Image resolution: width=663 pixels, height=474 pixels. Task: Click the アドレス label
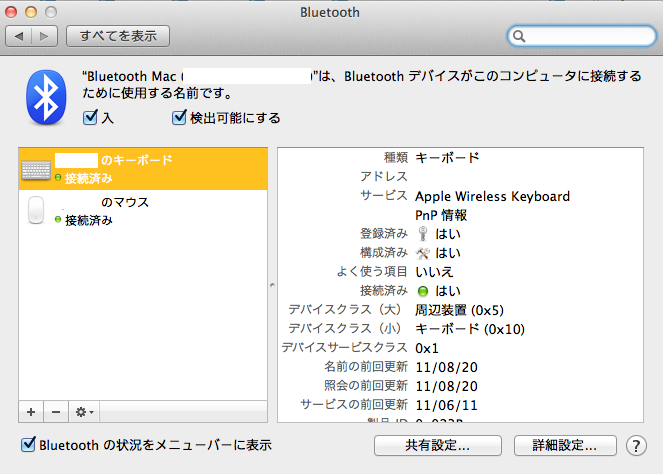pyautogui.click(x=384, y=176)
